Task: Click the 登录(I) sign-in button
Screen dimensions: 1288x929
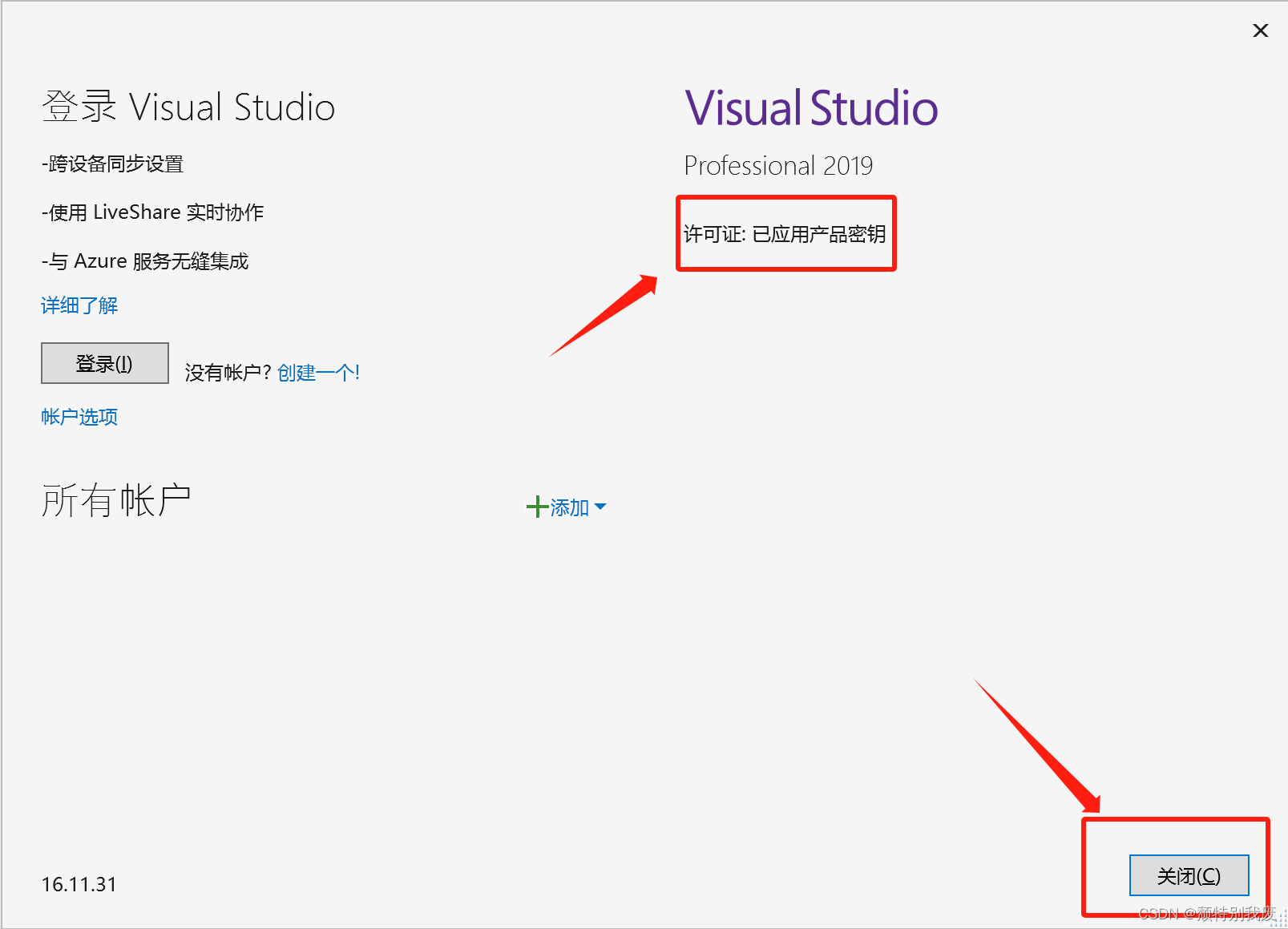Action: (105, 363)
